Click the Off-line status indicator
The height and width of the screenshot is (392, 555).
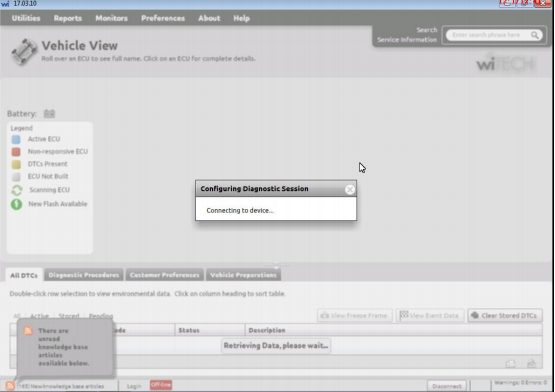coord(161,385)
